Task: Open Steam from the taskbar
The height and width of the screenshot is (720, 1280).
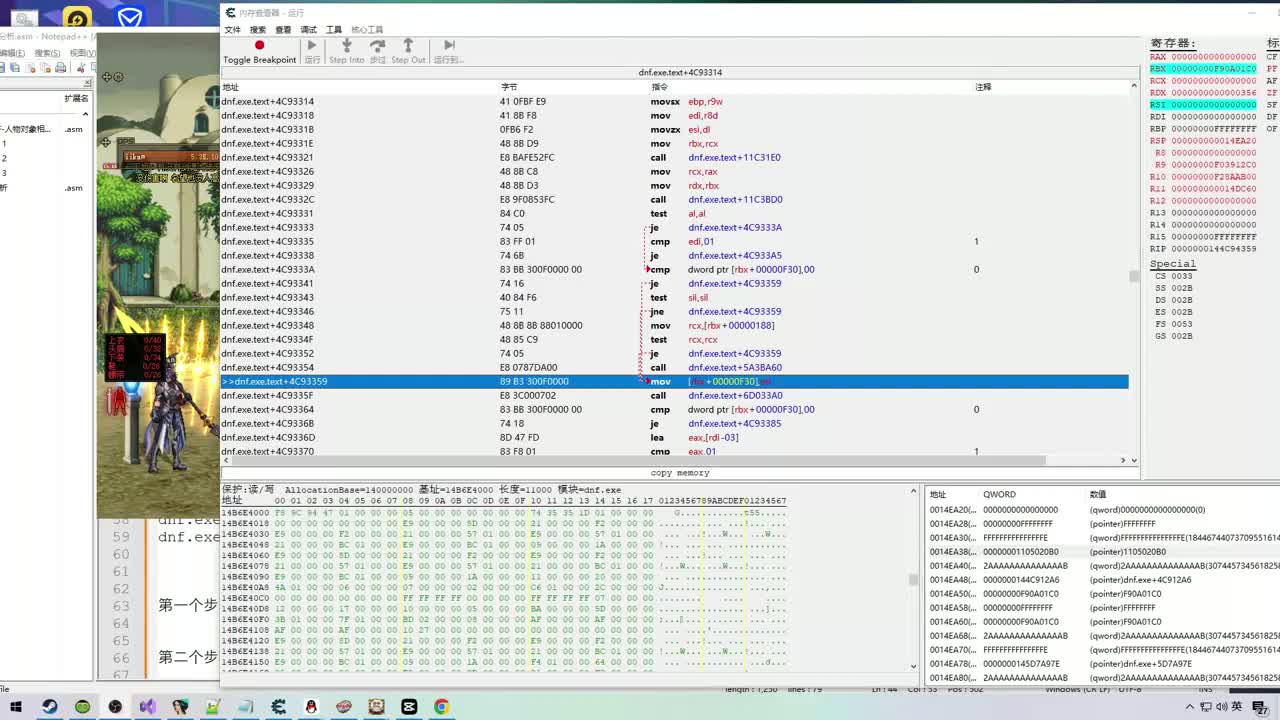Action: (49, 707)
